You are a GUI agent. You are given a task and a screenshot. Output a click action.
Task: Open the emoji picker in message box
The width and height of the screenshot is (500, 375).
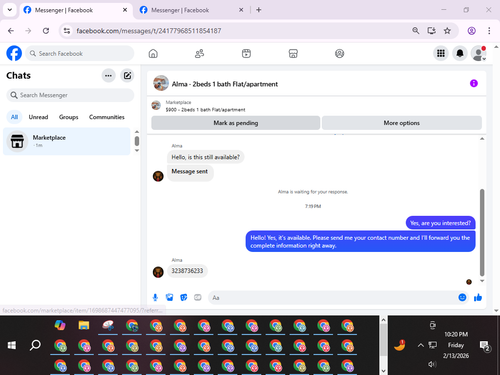[462, 297]
